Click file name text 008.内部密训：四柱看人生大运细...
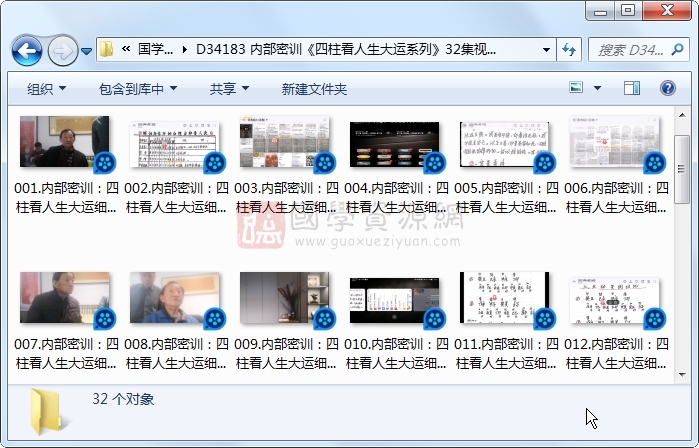 [x=176, y=353]
